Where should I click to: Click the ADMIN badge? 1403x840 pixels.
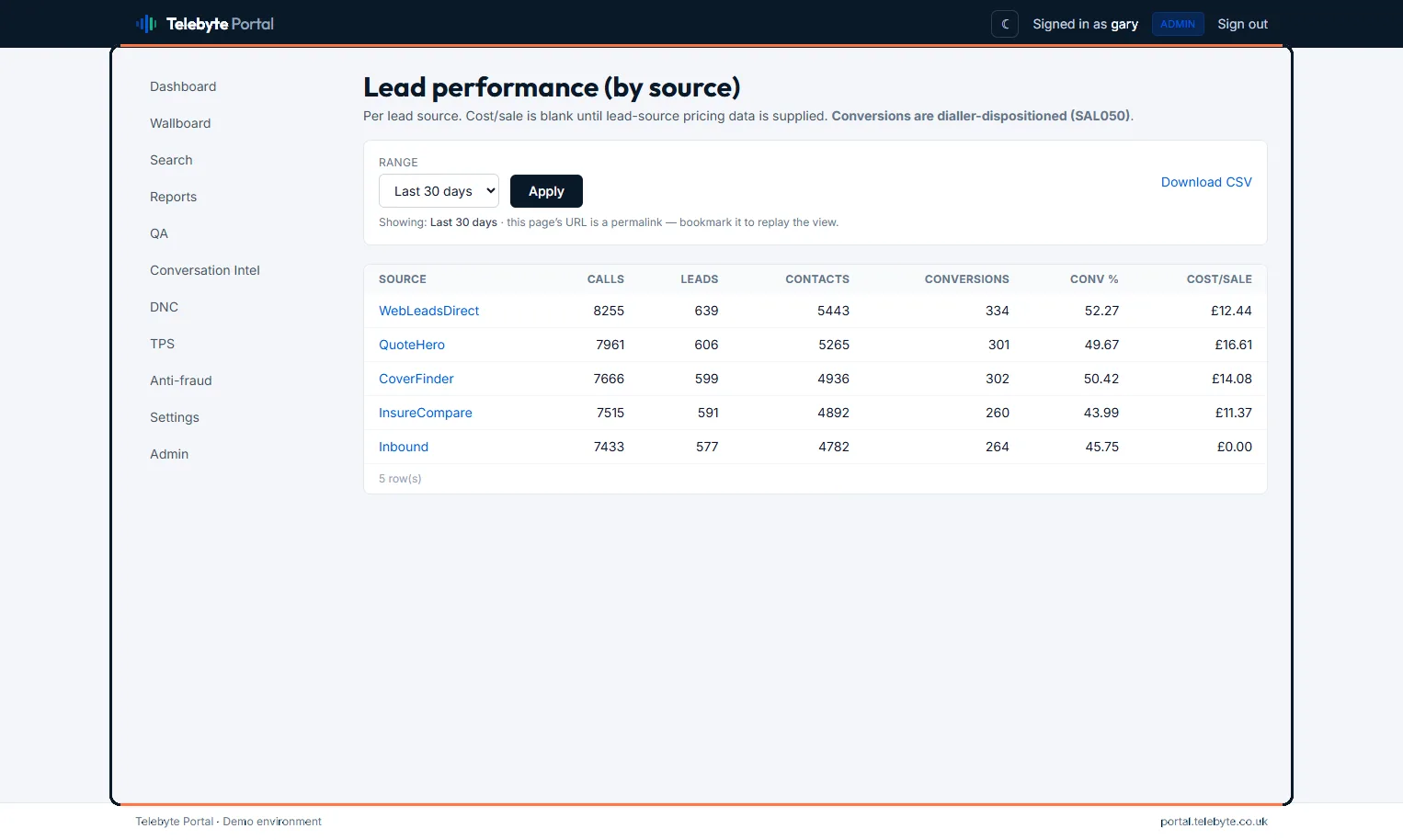(x=1178, y=24)
